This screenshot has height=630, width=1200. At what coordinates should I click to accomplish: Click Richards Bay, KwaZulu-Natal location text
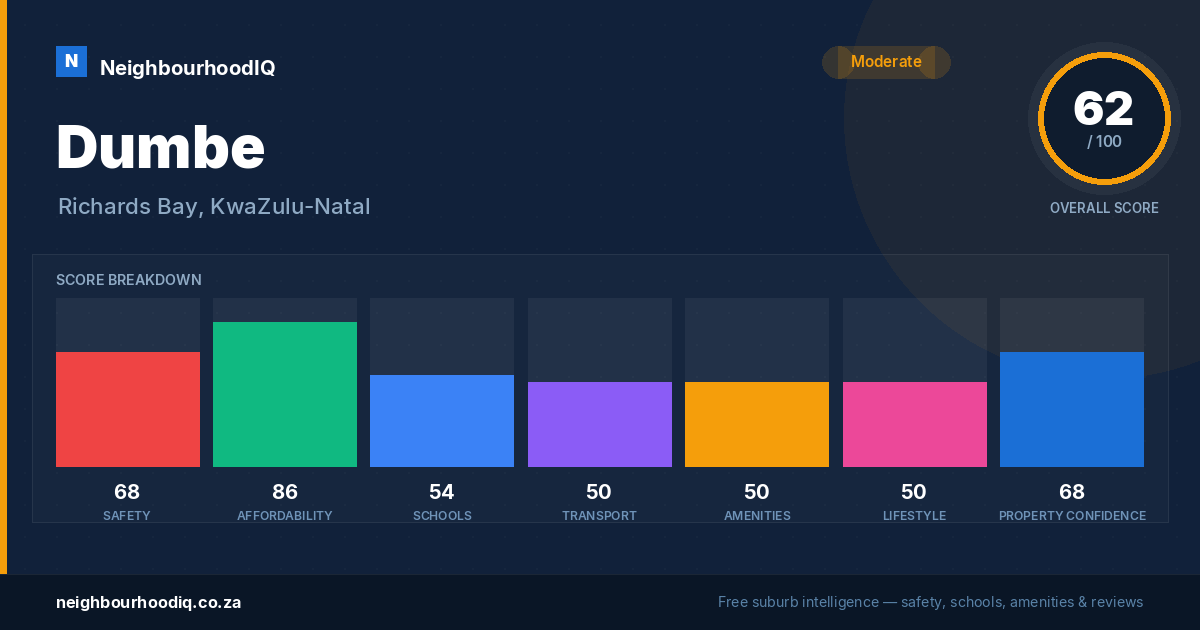[x=214, y=207]
